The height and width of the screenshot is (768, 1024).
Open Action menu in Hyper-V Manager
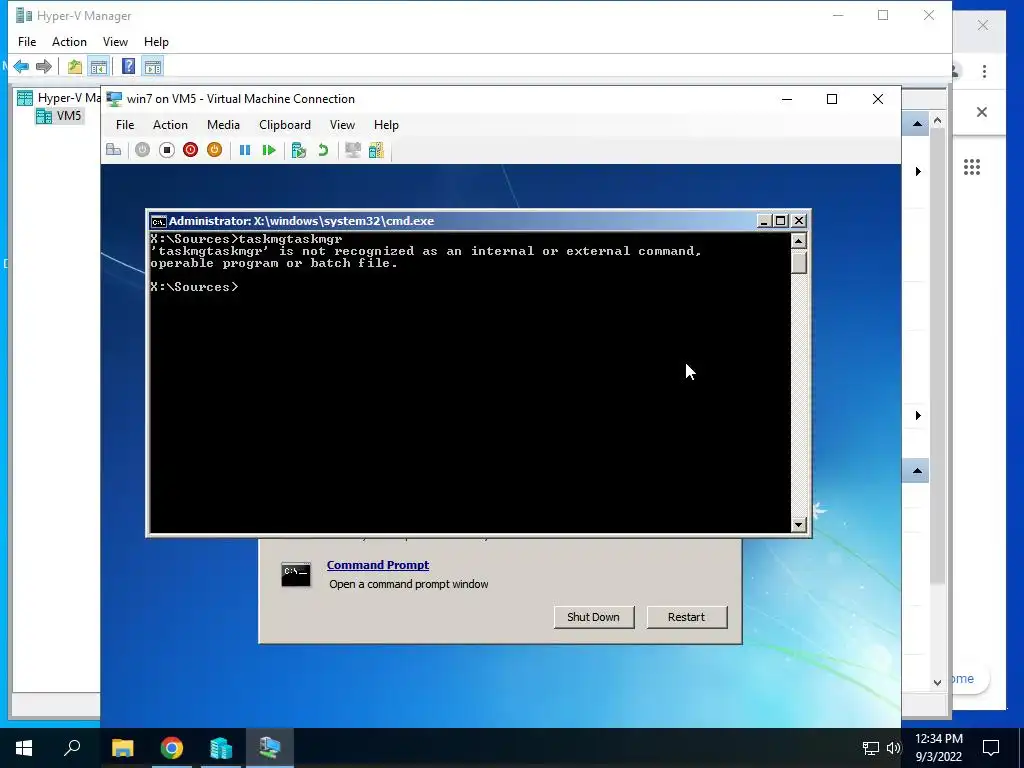pos(69,42)
